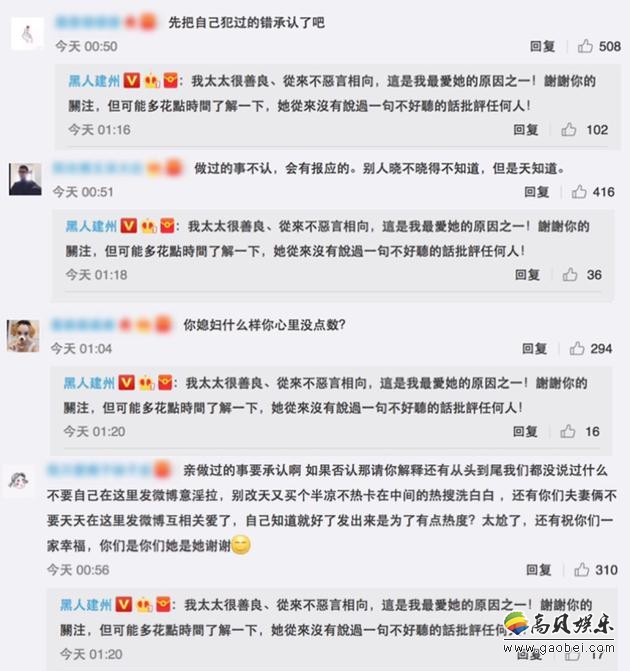Like the comment with 508 likes
This screenshot has height=671, width=630.
click(585, 46)
